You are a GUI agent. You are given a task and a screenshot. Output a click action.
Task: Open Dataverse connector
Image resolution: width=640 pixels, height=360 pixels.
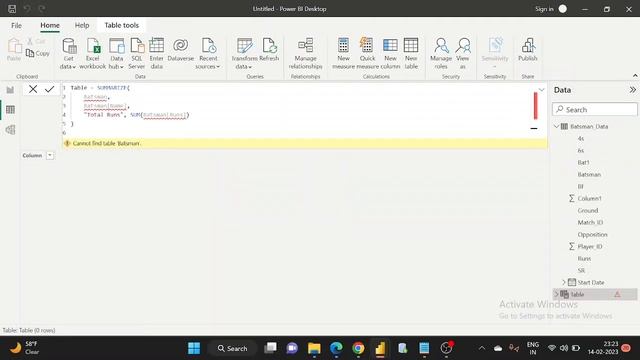[180, 50]
